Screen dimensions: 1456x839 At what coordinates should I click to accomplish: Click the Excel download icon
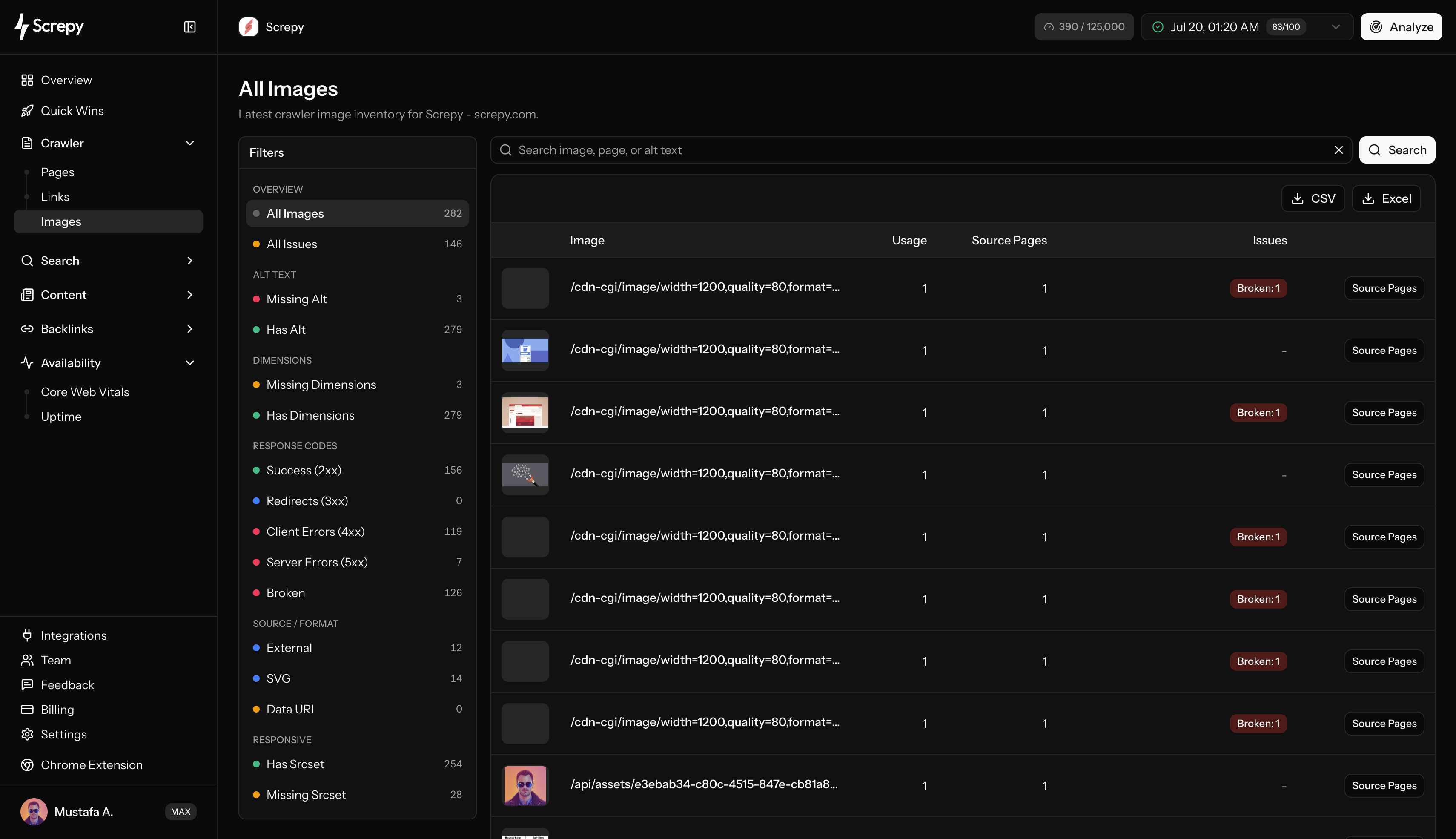[1368, 198]
